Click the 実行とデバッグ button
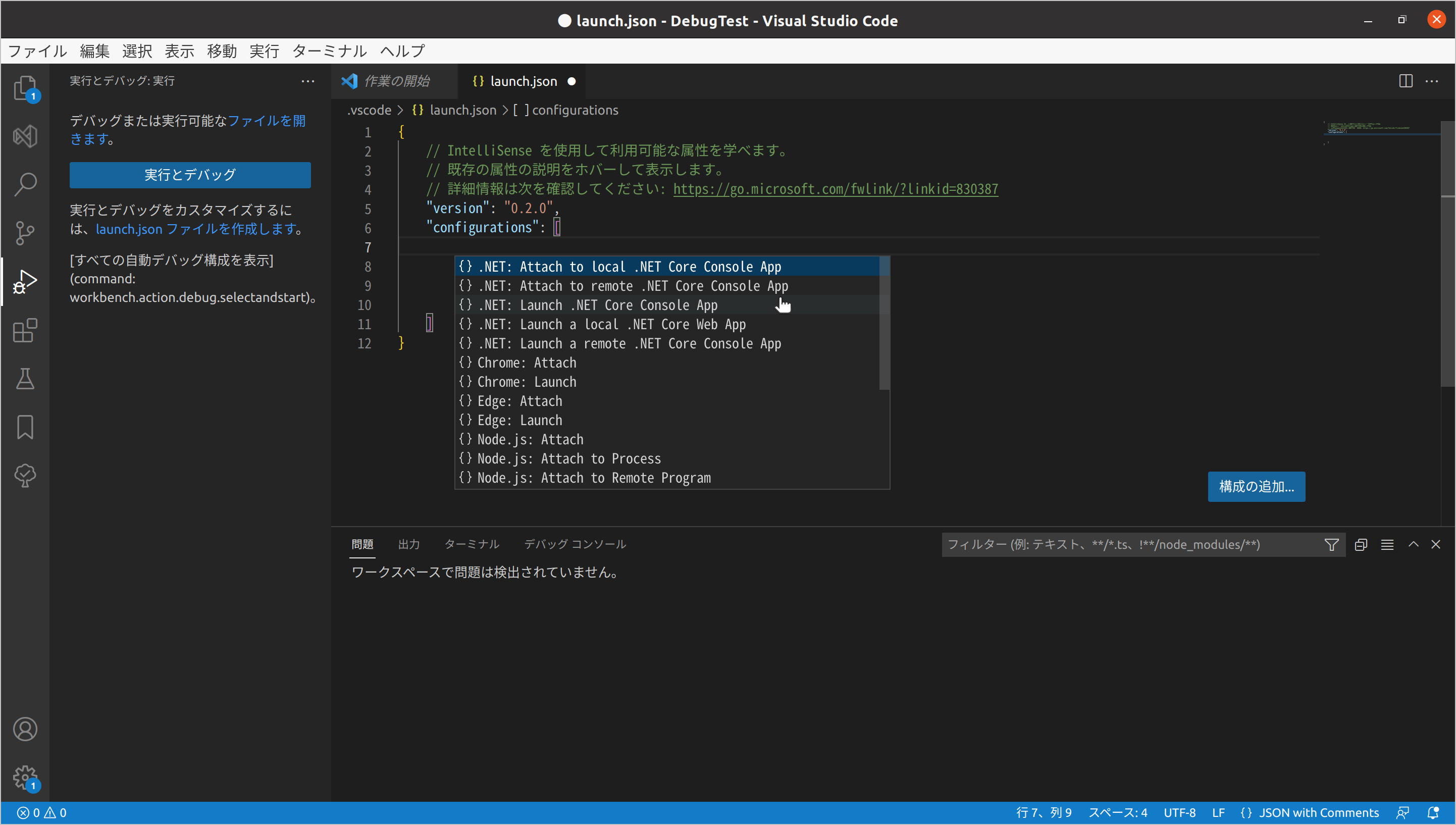This screenshot has width=1456, height=825. coord(190,175)
